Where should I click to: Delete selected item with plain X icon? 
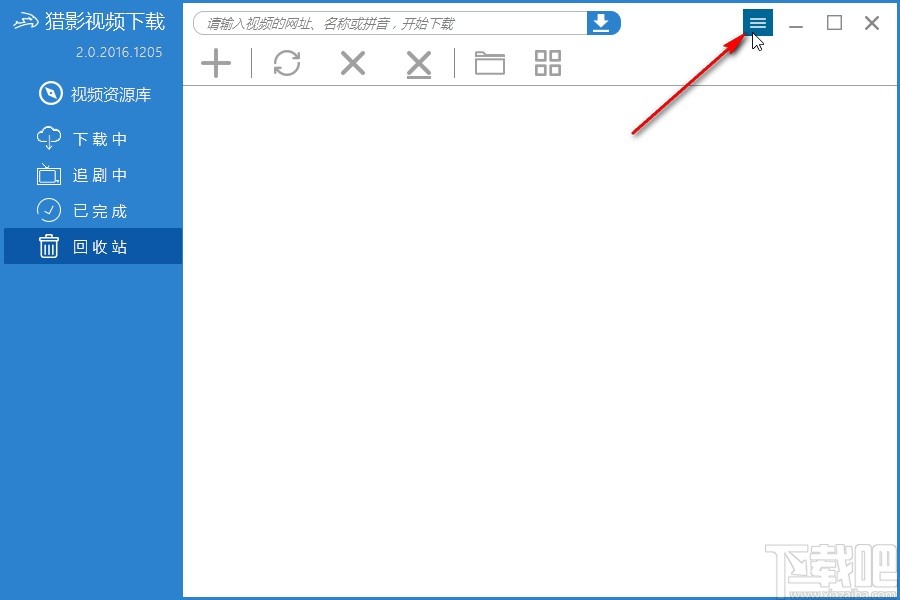pos(352,63)
